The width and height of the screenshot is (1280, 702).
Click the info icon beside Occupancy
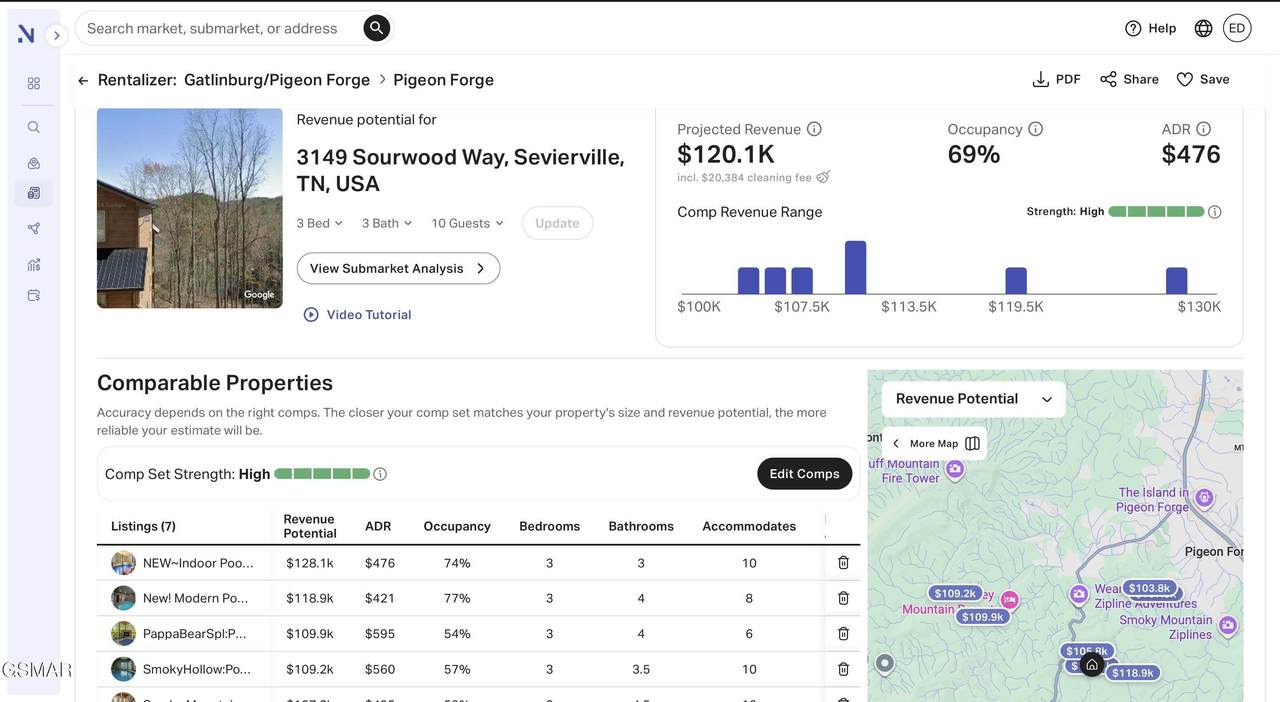(1036, 129)
